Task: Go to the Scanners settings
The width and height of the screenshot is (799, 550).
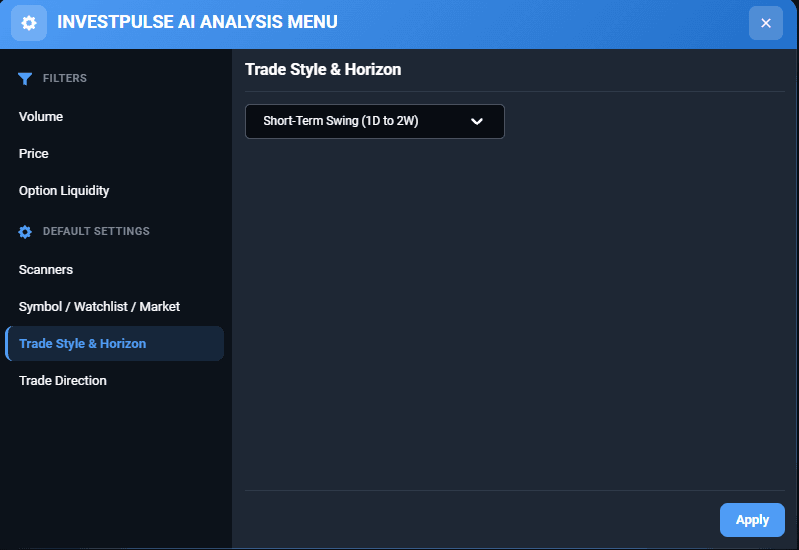Action: click(x=114, y=270)
